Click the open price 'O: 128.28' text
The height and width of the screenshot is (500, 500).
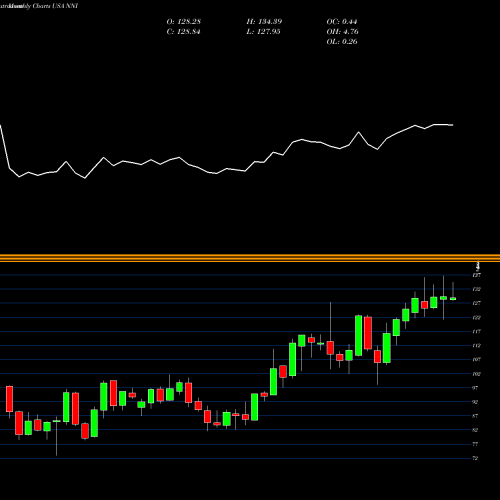pos(184,22)
